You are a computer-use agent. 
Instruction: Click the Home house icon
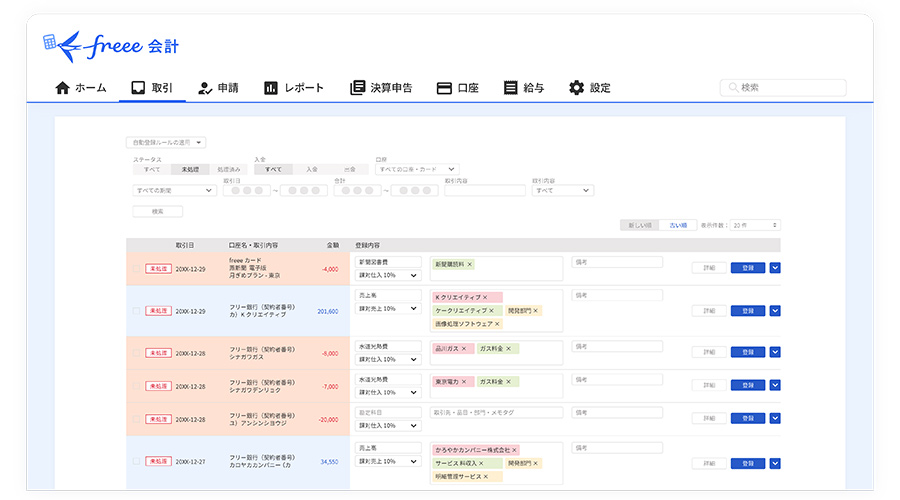pyautogui.click(x=63, y=88)
